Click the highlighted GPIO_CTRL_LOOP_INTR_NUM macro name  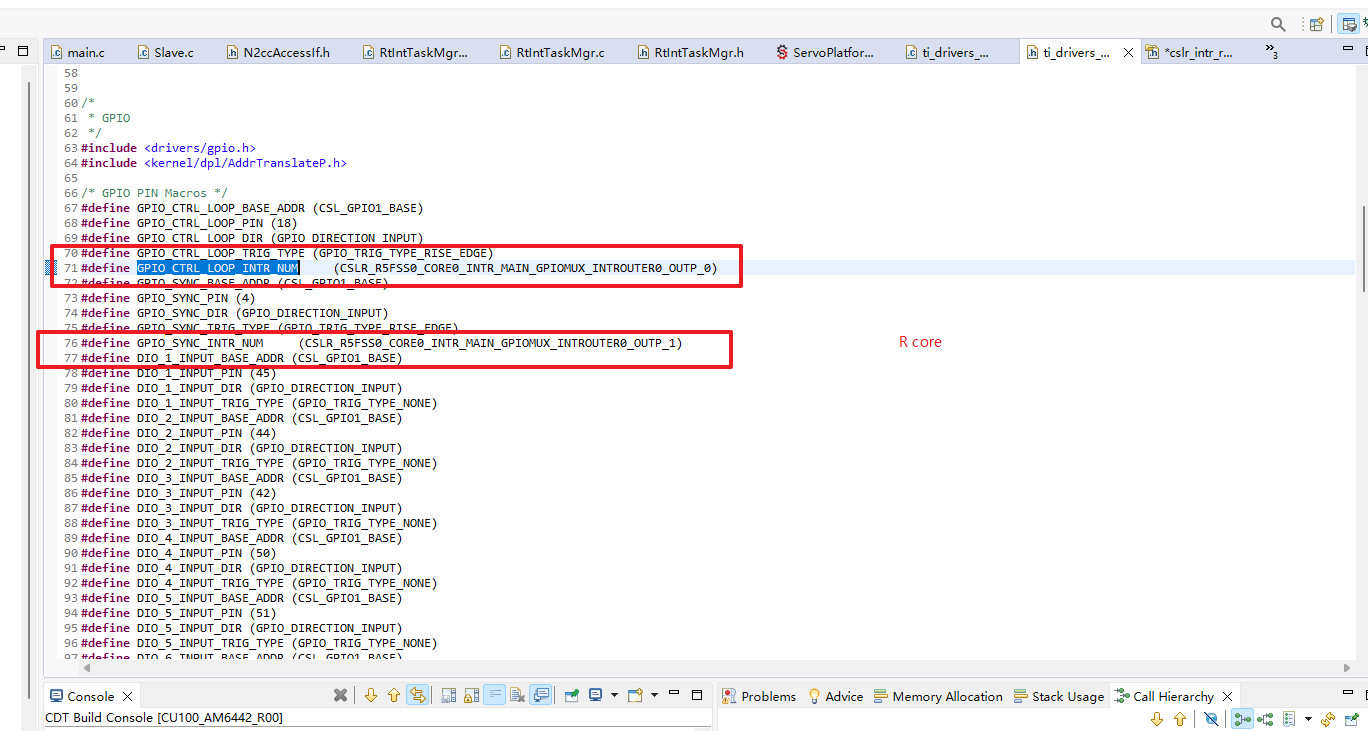coord(217,268)
